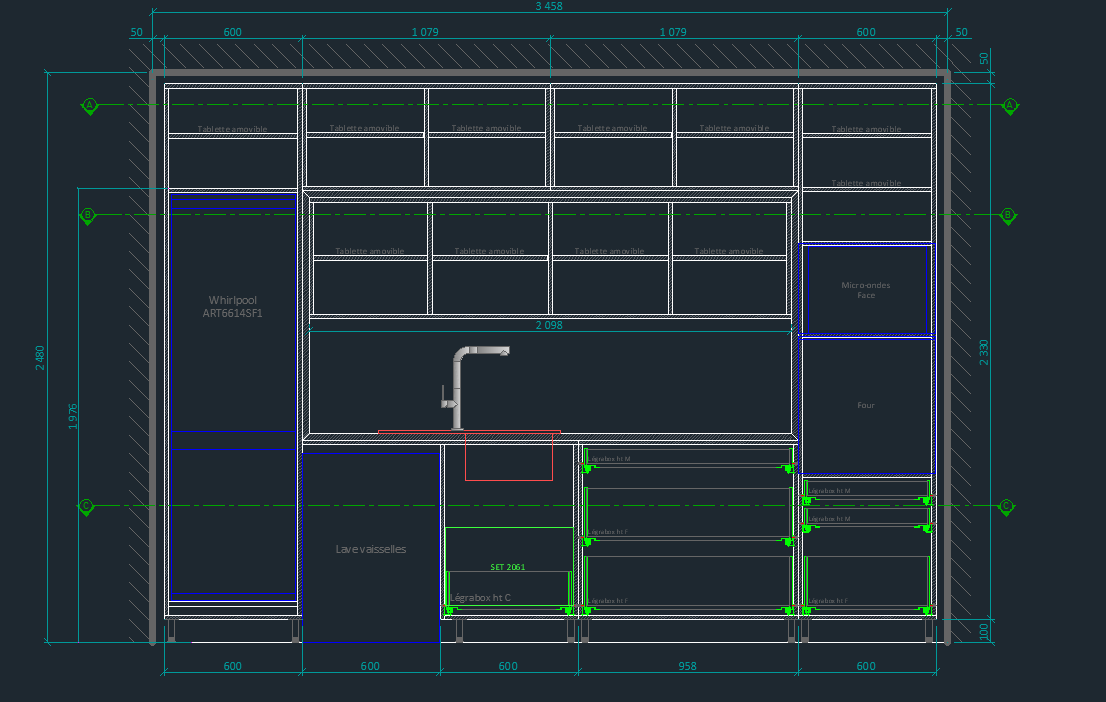The image size is (1106, 702).
Task: Select the left section marker B
Action: tap(88, 215)
